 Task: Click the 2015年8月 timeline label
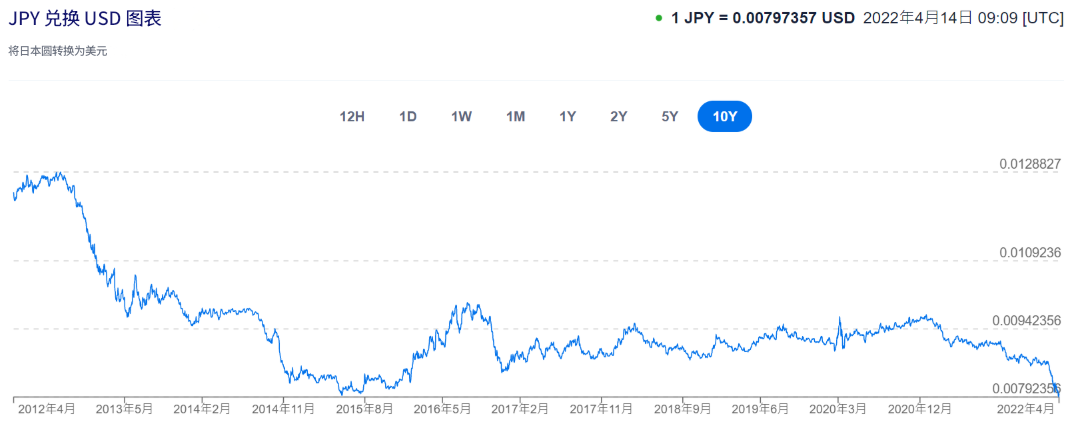(364, 409)
